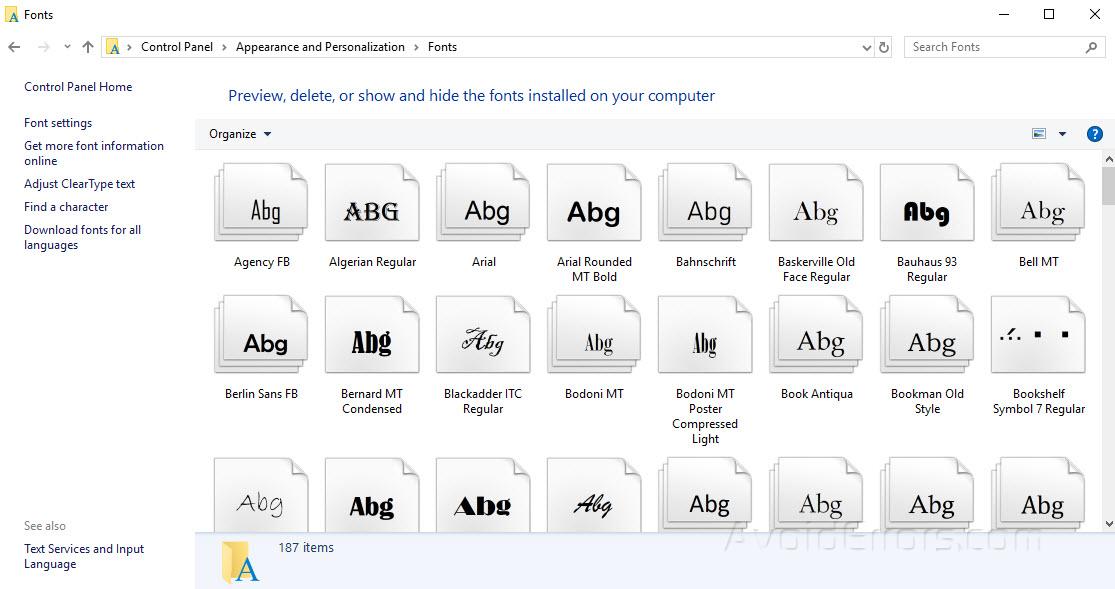
Task: Navigate back using the back arrow
Action: (13, 46)
